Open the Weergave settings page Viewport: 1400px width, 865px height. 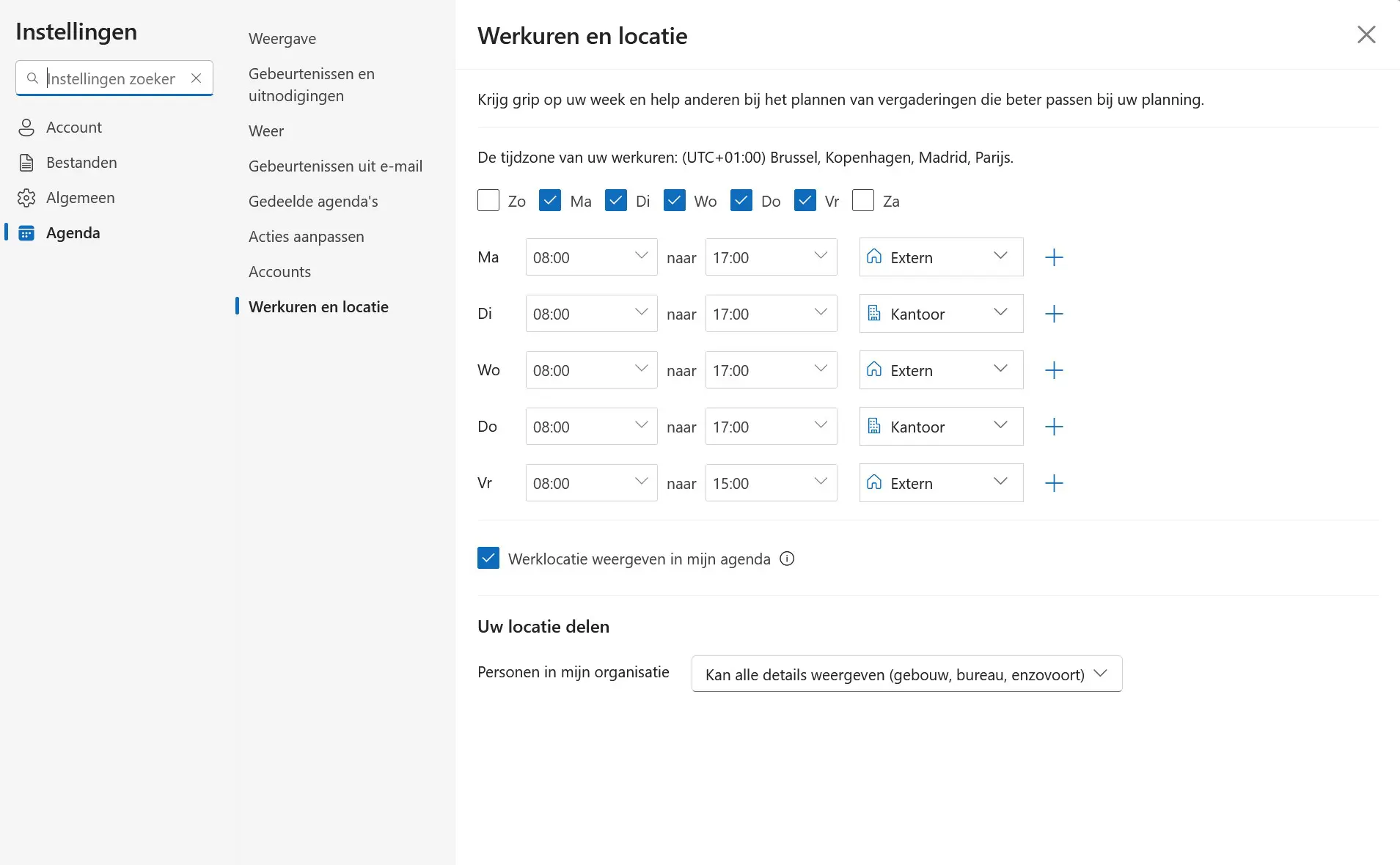coord(282,39)
